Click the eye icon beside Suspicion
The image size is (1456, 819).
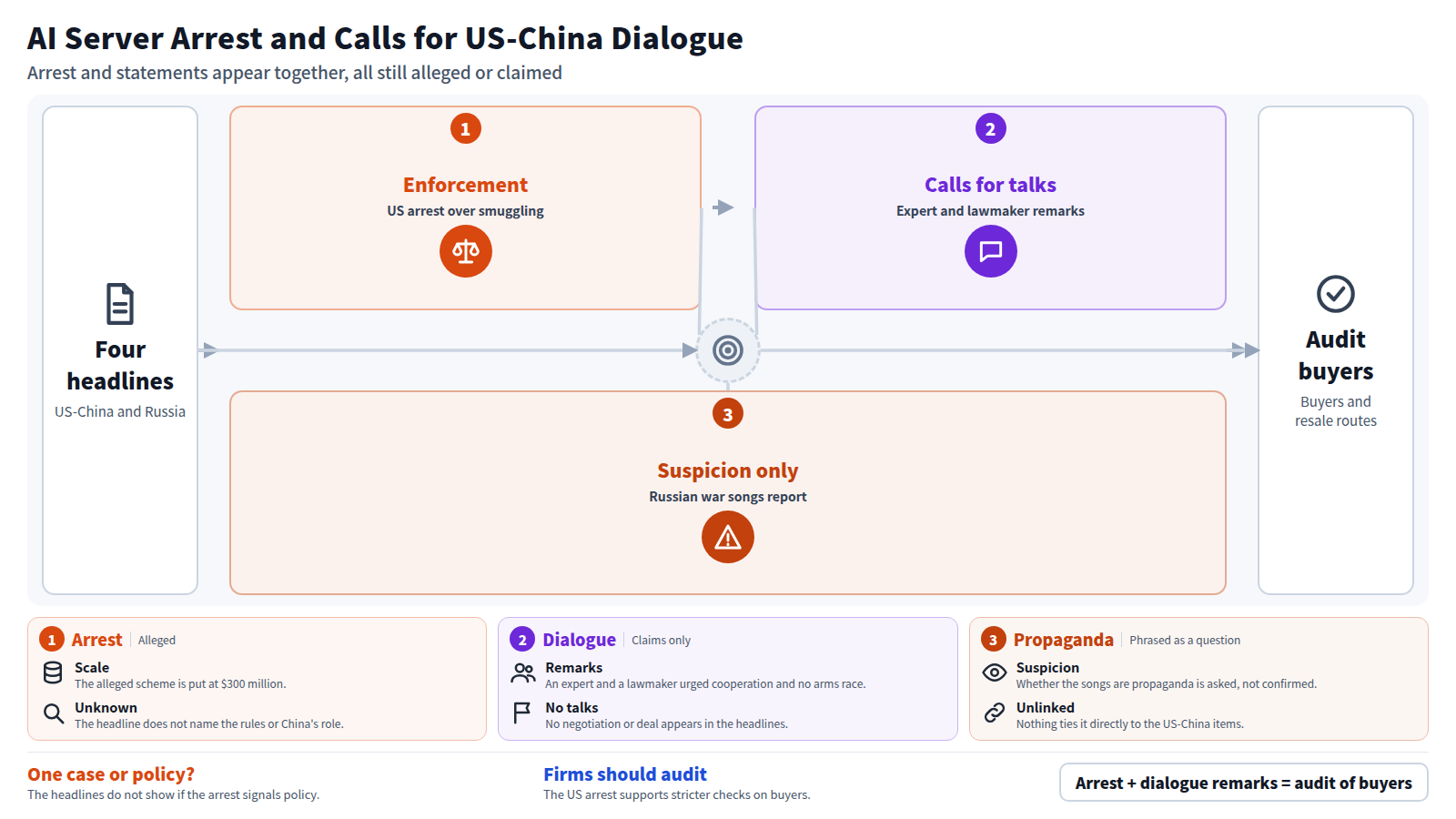pyautogui.click(x=995, y=673)
